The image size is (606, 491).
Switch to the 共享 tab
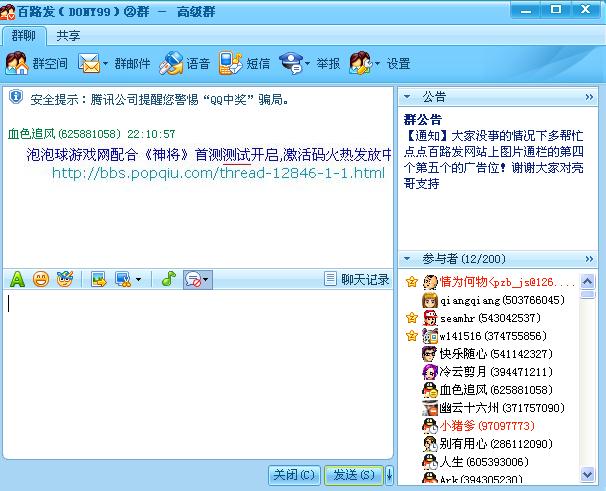(68, 36)
